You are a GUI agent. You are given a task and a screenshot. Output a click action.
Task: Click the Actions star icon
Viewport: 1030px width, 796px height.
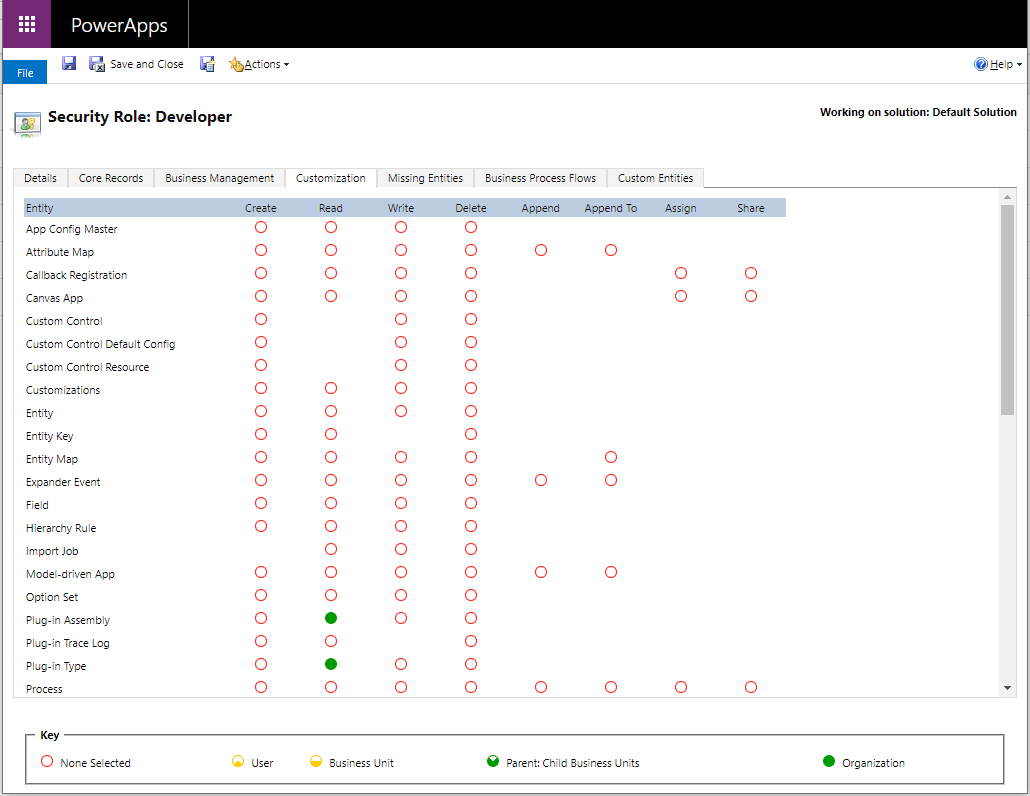pyautogui.click(x=236, y=64)
